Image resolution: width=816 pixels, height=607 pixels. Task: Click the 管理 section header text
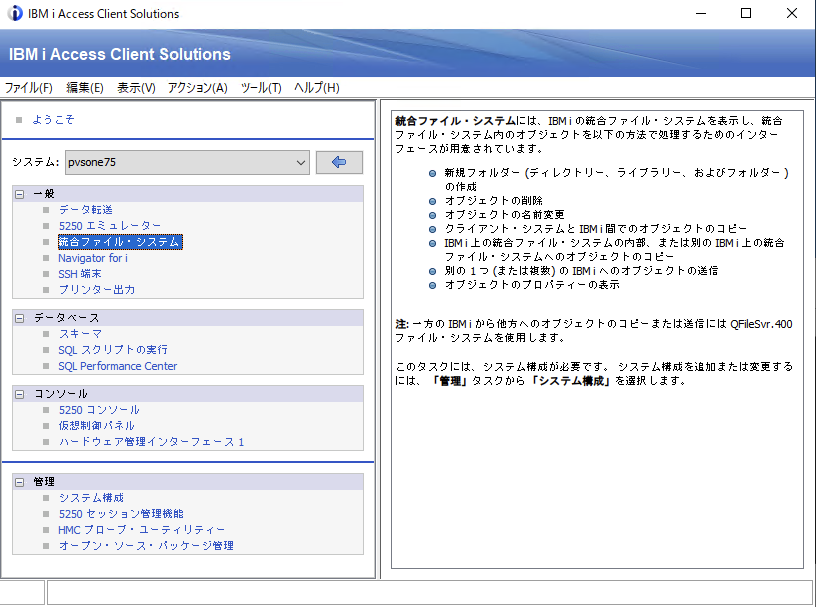[44, 482]
